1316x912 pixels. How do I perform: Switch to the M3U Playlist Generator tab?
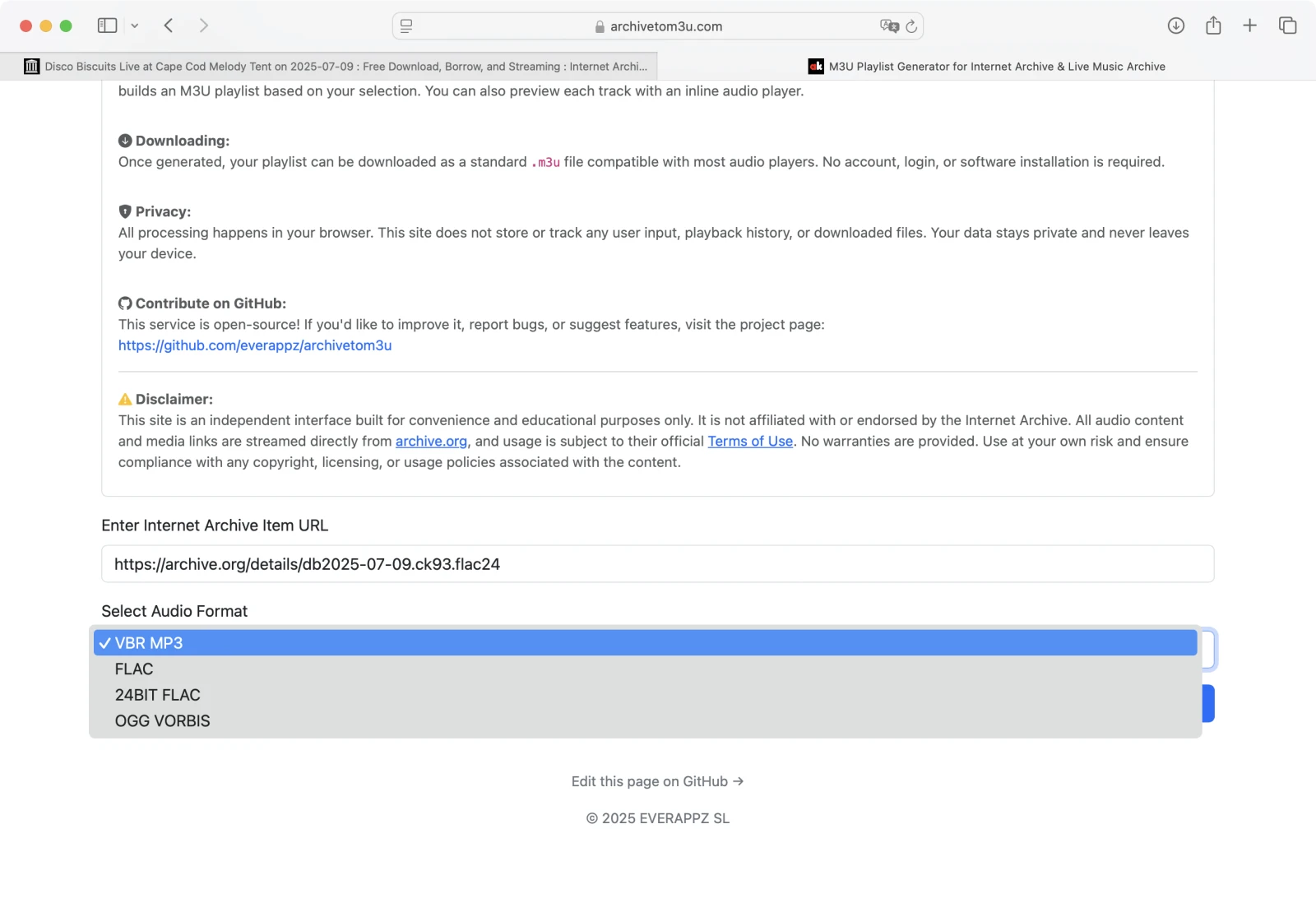point(987,67)
